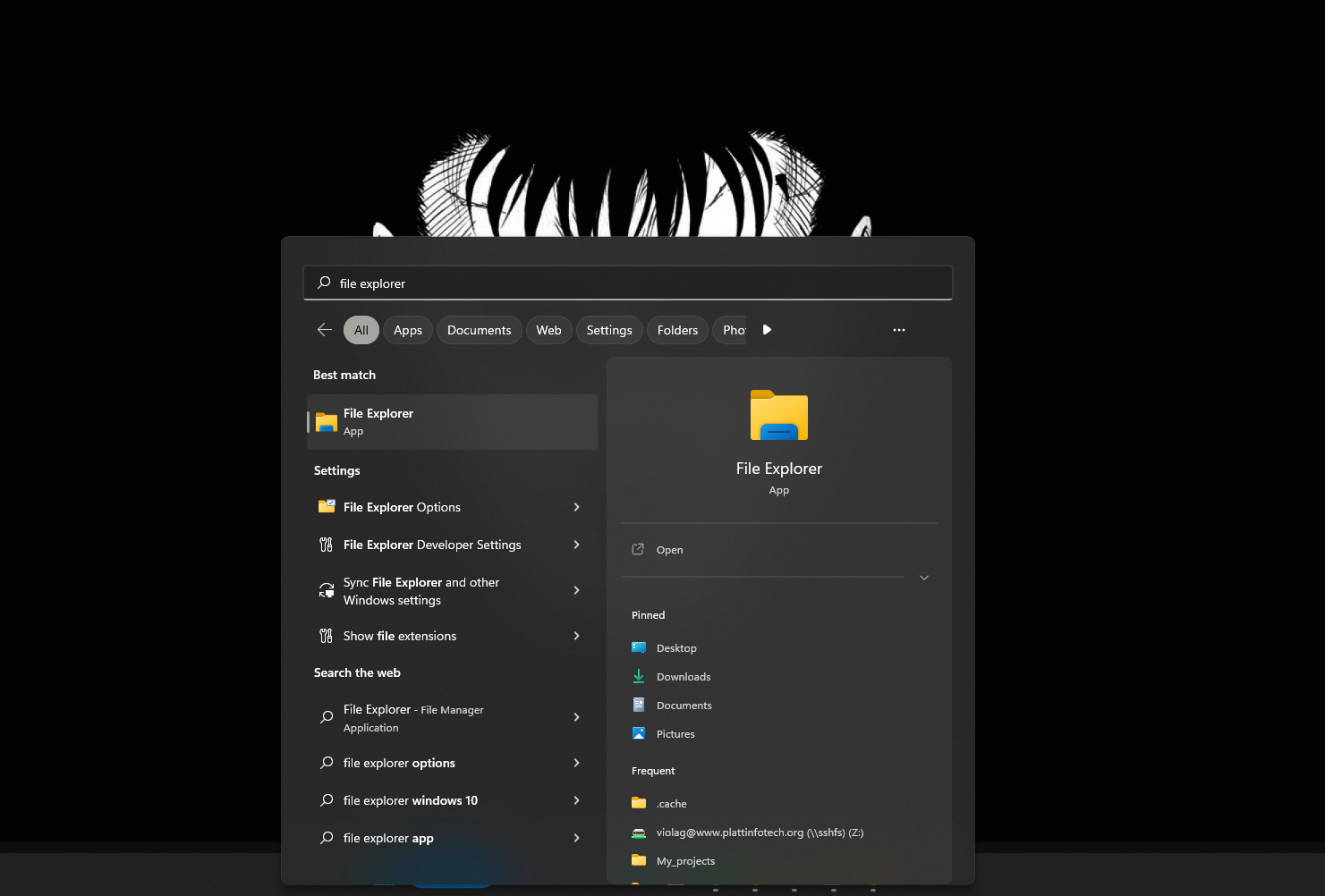Click File Explorer Options folder icon
Screen dimensions: 1325x896
tap(327, 507)
